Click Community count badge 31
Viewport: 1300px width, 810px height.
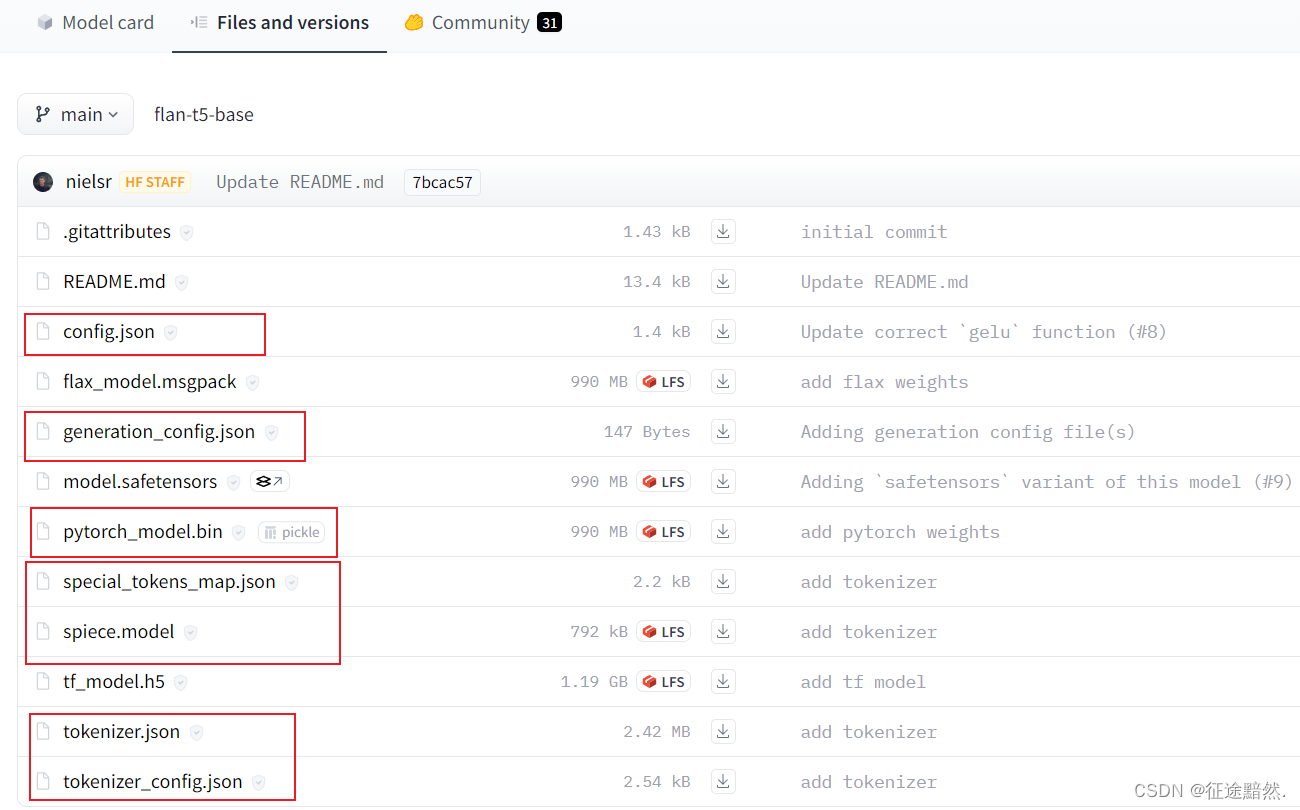549,22
